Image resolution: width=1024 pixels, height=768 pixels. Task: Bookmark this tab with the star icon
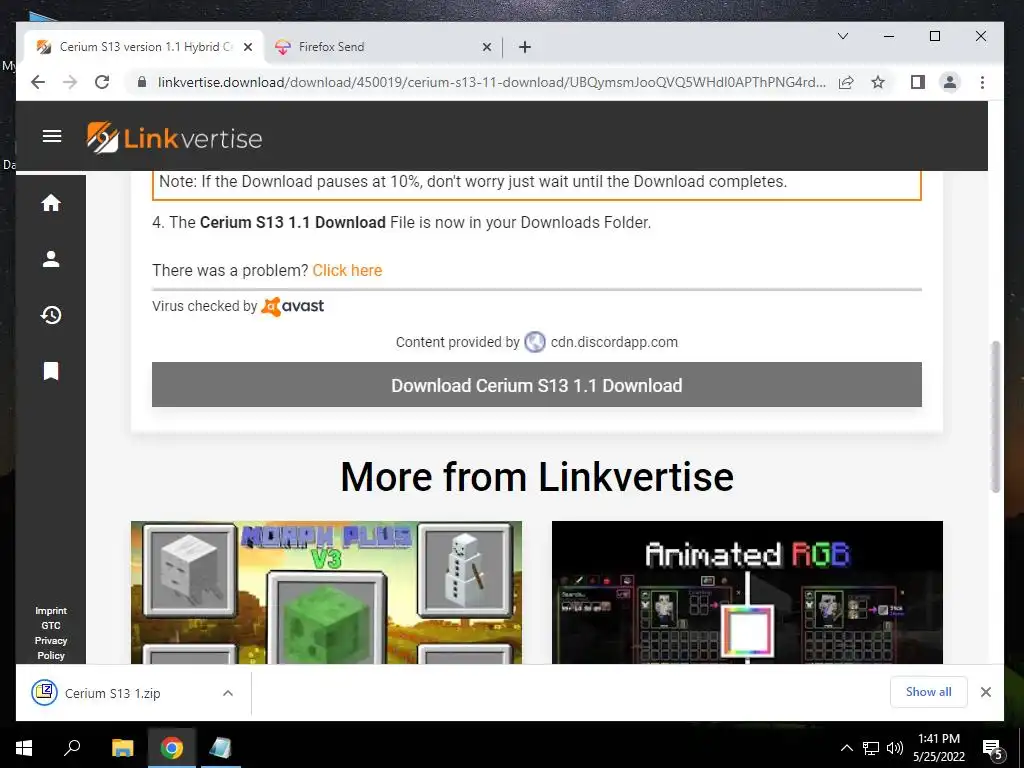point(878,82)
